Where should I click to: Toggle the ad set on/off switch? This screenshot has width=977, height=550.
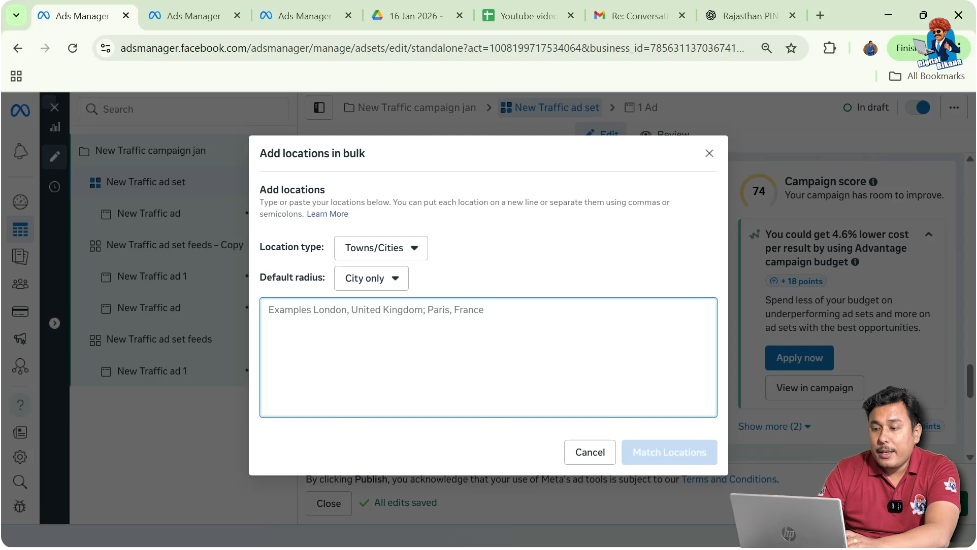[x=917, y=108]
